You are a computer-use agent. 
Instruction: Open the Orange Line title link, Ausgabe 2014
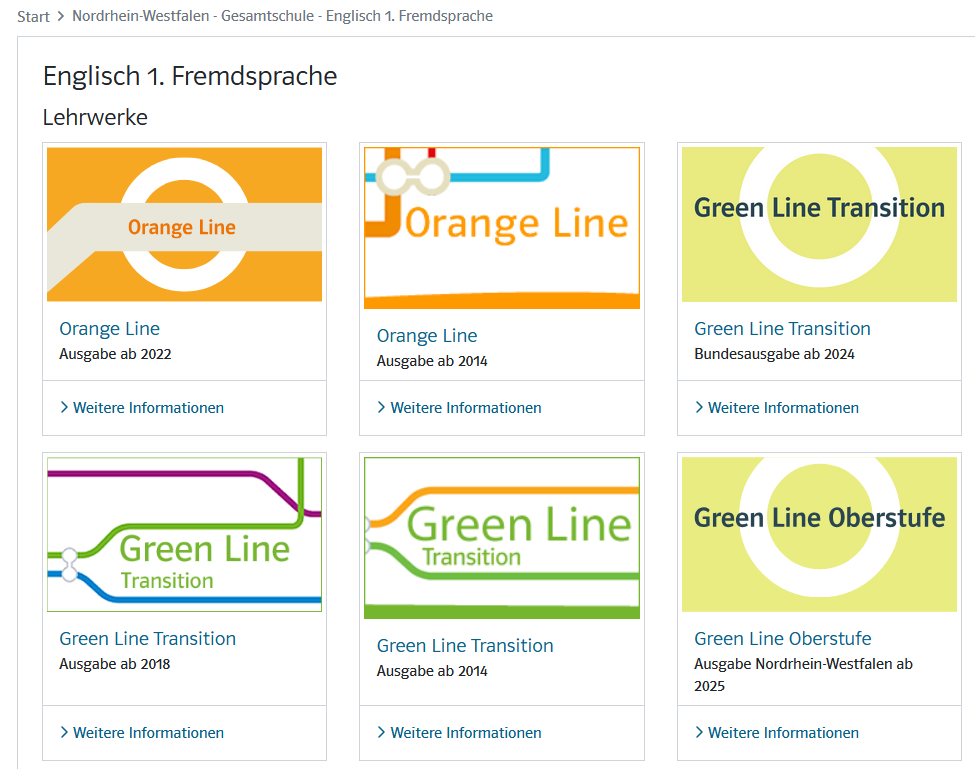427,336
